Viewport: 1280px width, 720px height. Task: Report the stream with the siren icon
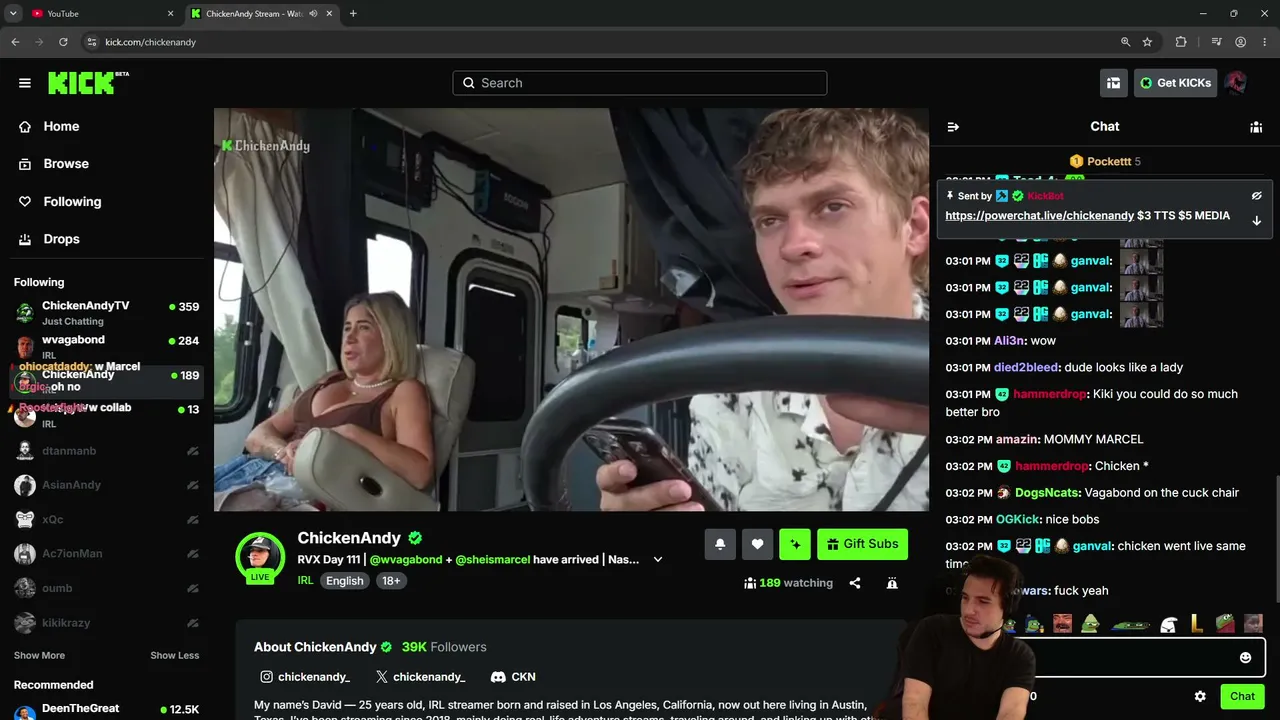(892, 583)
